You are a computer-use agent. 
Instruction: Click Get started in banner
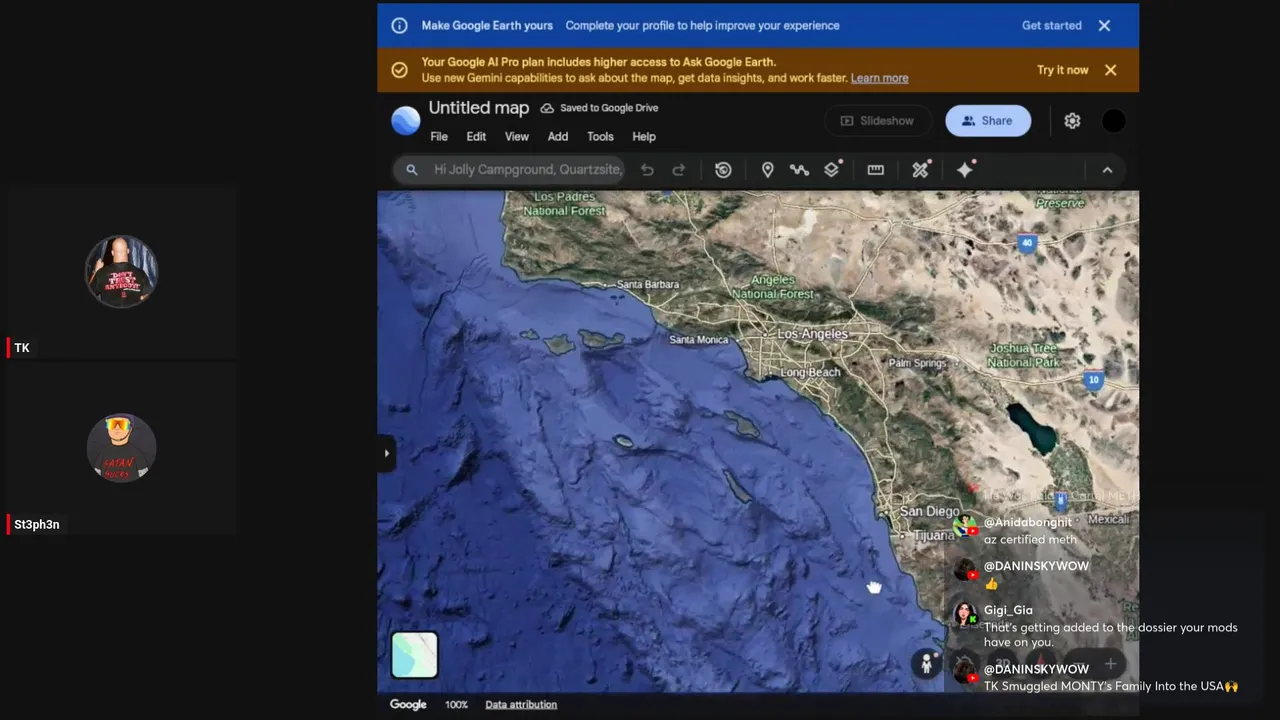(1052, 26)
